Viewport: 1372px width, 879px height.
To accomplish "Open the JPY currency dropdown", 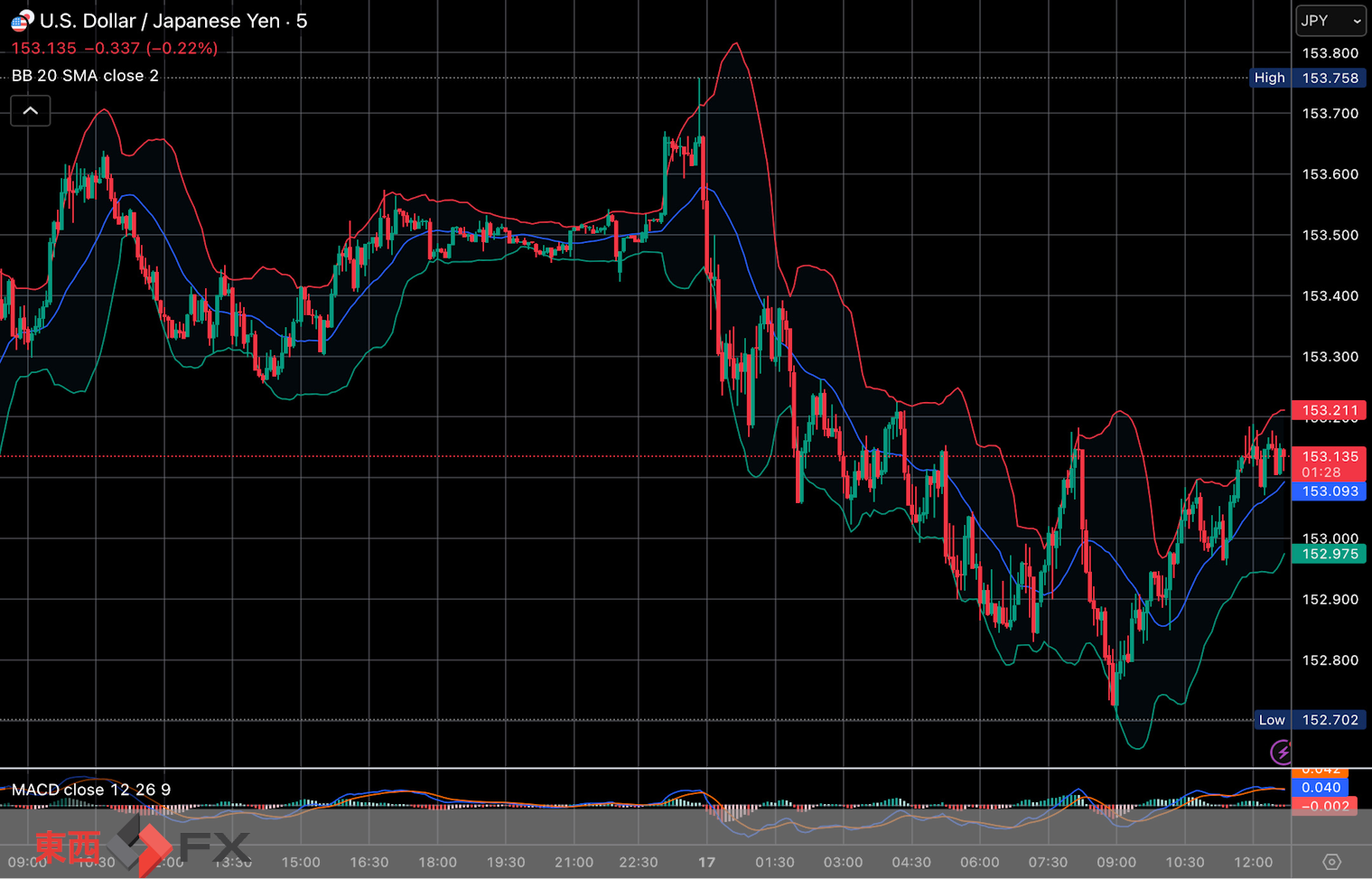I will [1330, 21].
